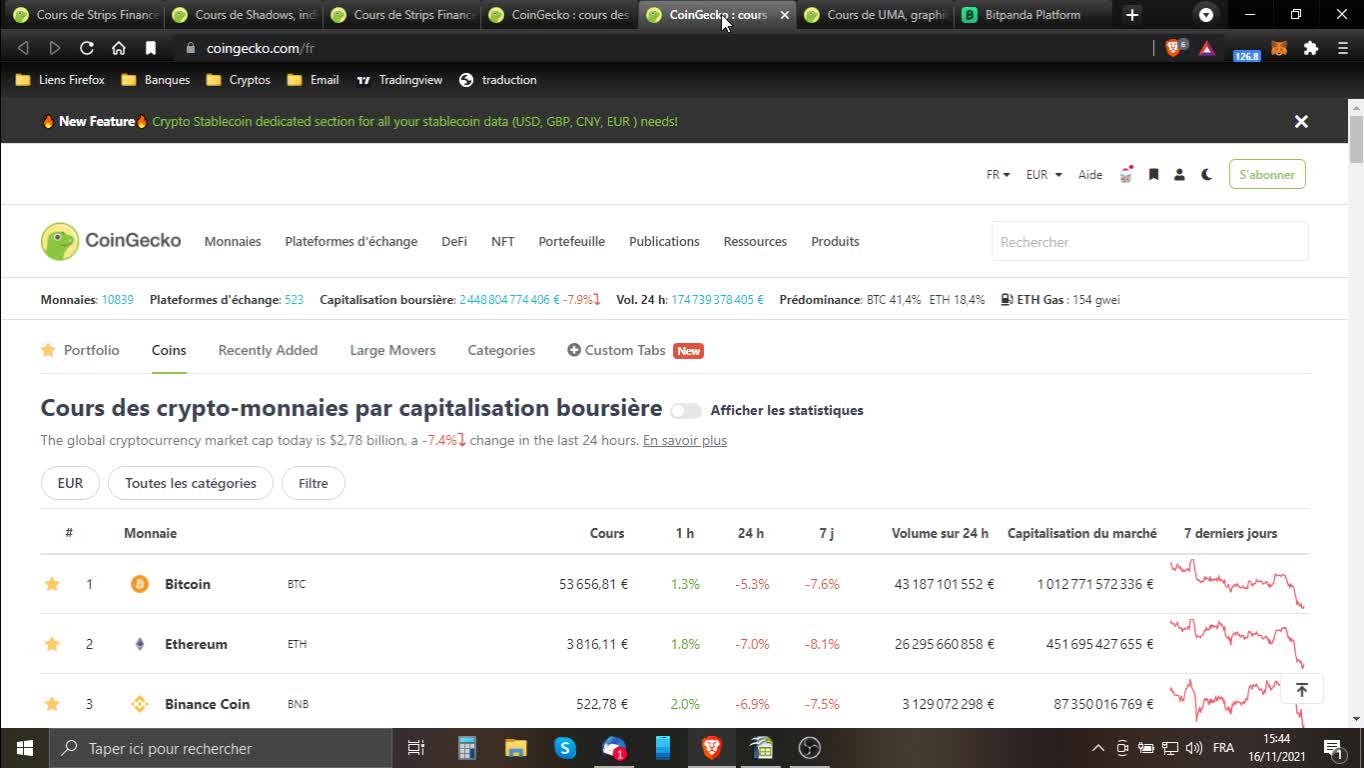1364x768 pixels.
Task: Bookmark this page via address bar bookmark icon
Action: pyautogui.click(x=151, y=48)
